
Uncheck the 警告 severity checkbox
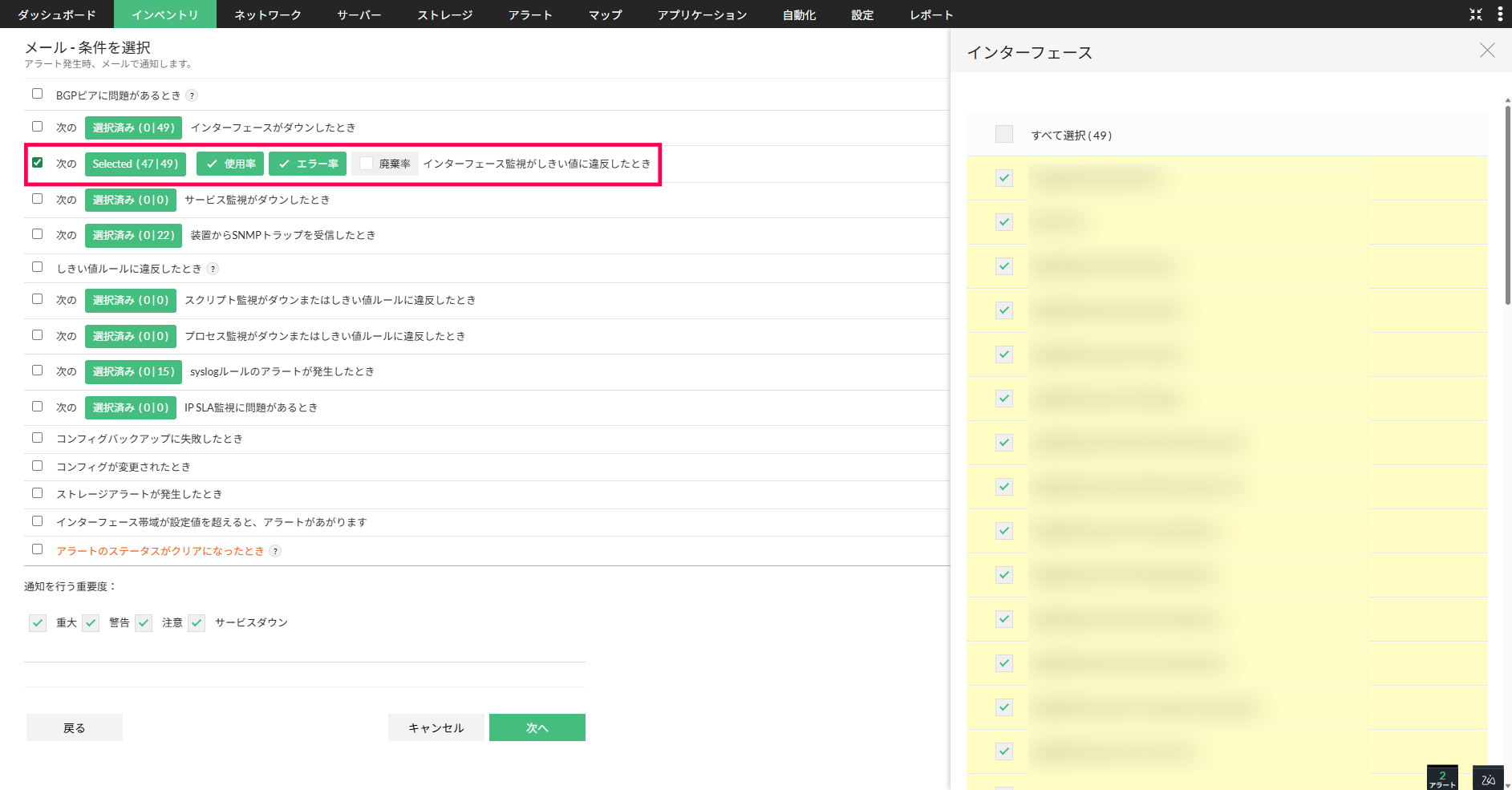coord(91,623)
